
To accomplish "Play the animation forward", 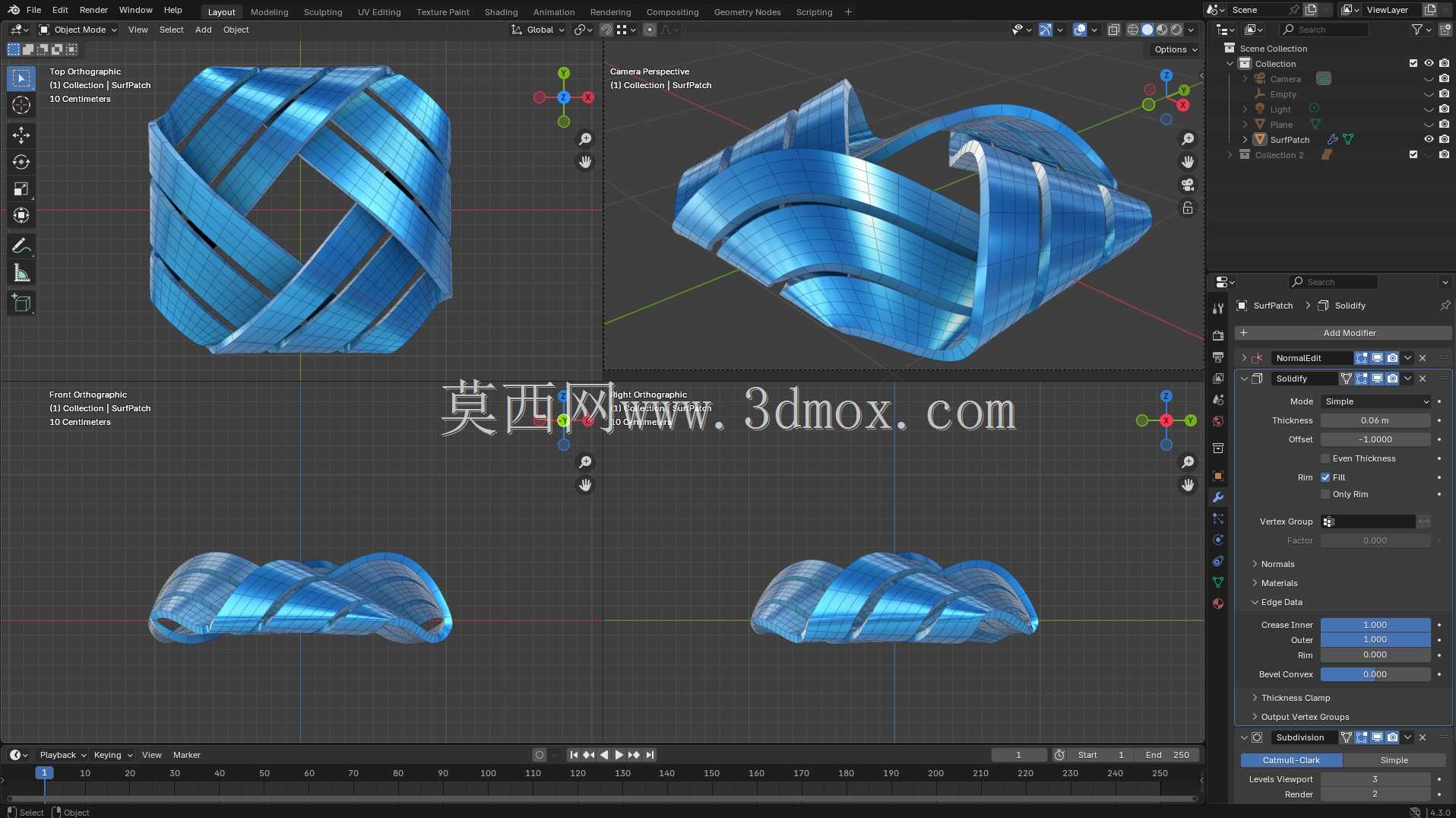I will (619, 755).
